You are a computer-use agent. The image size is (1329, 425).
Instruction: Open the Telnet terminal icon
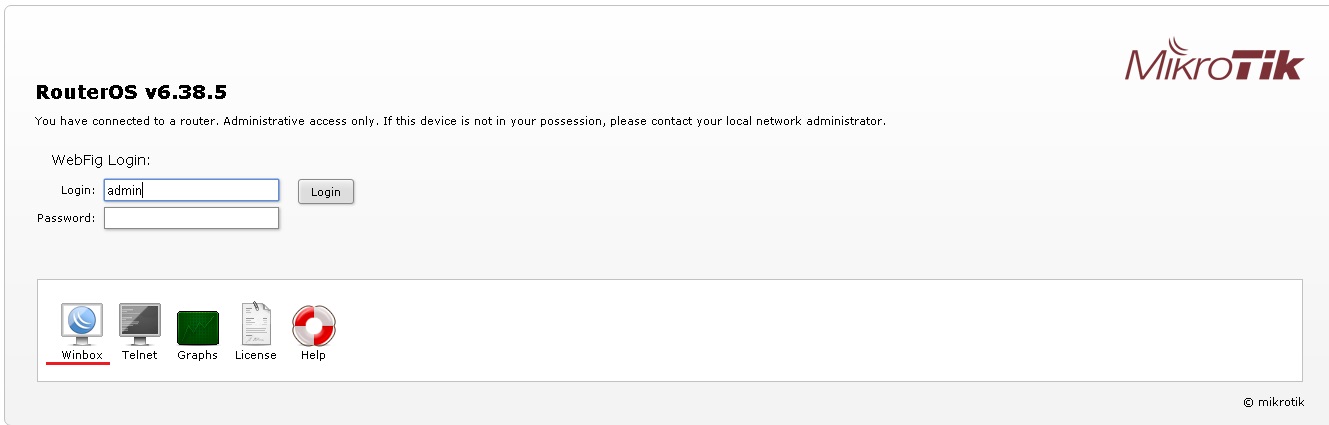(x=139, y=323)
